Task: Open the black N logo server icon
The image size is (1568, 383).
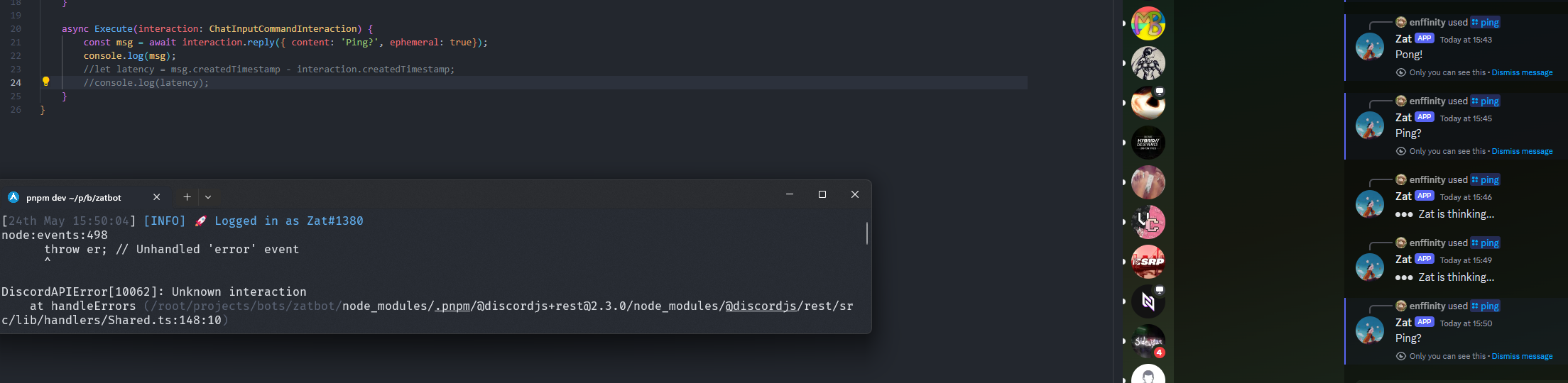Action: click(x=1148, y=301)
